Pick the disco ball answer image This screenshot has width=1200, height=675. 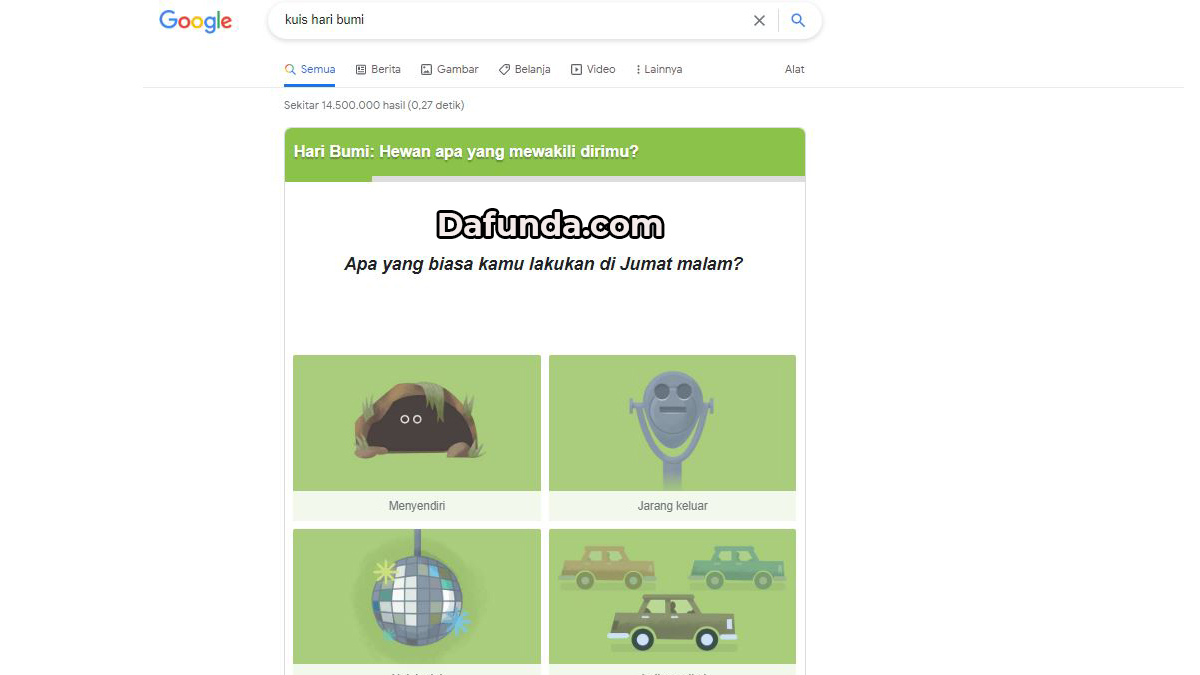click(x=416, y=597)
